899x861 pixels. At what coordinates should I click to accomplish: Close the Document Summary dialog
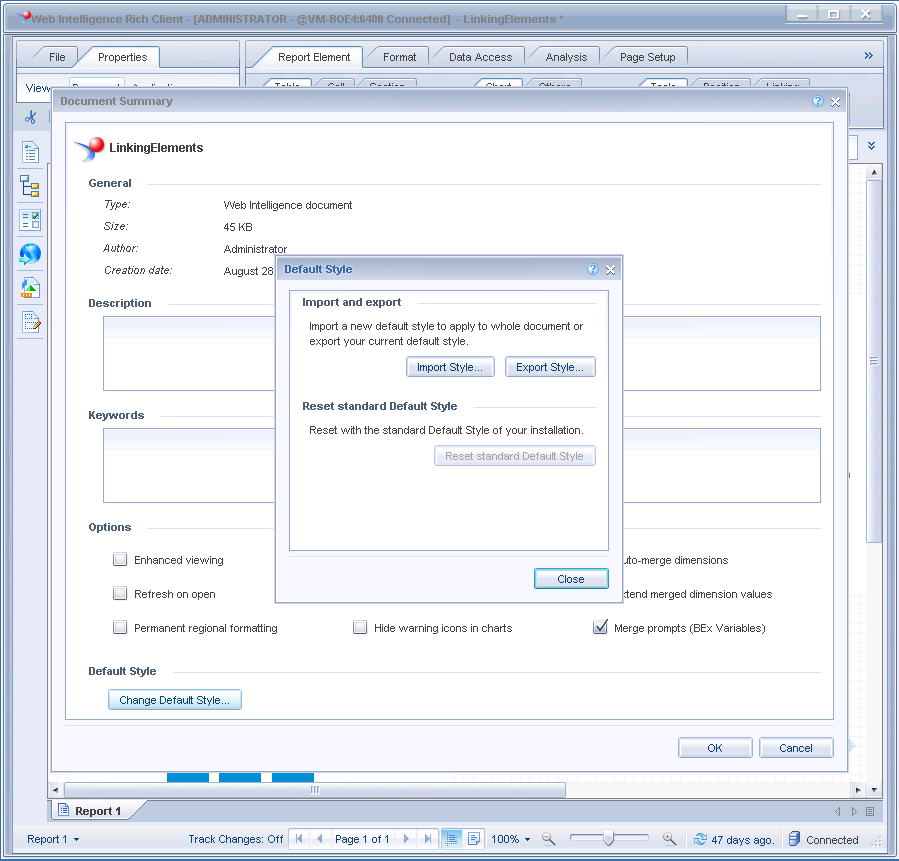click(x=835, y=102)
